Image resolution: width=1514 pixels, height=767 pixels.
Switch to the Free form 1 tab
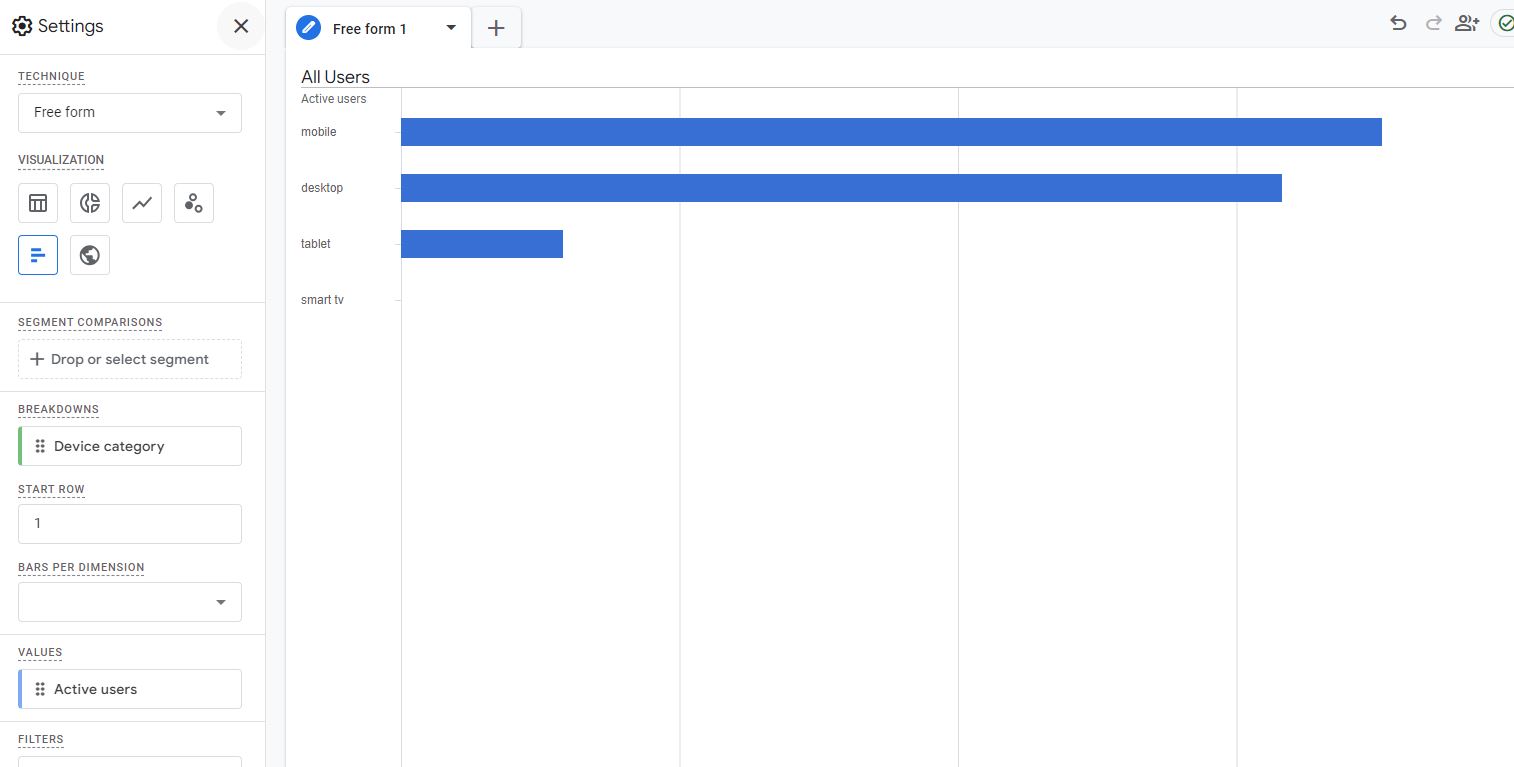pos(370,28)
